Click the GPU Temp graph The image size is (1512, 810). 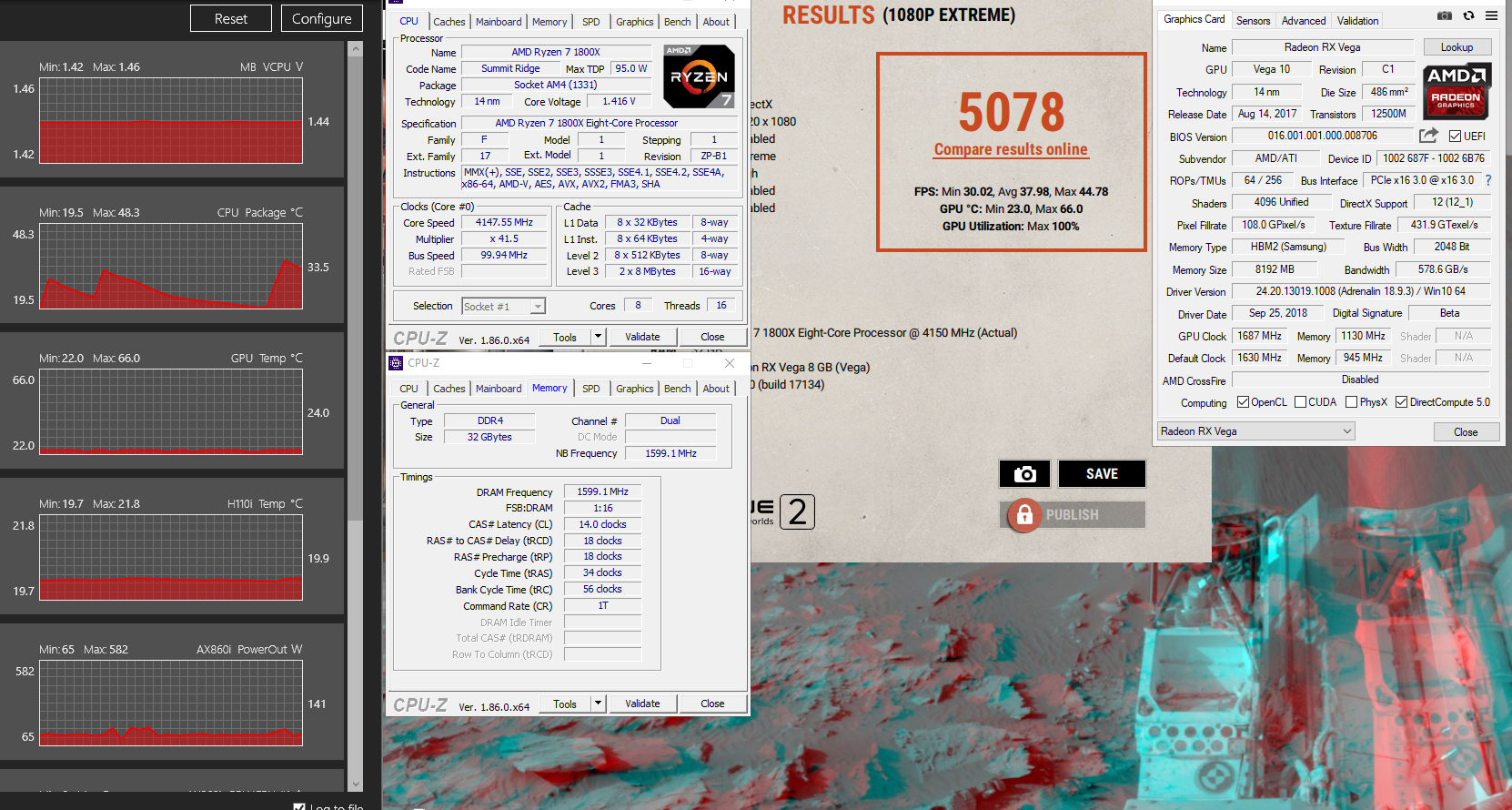click(x=171, y=412)
